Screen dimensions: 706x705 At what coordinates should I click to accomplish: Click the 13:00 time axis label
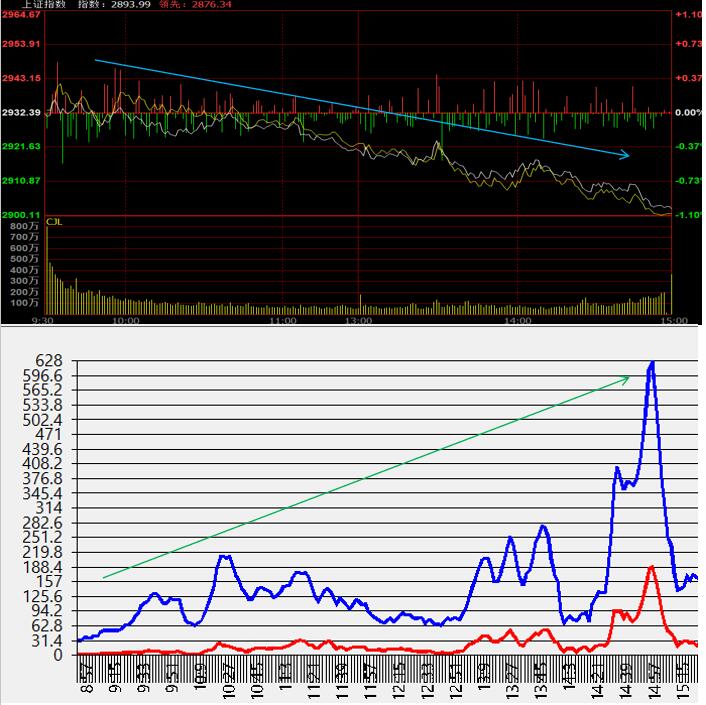(x=359, y=321)
